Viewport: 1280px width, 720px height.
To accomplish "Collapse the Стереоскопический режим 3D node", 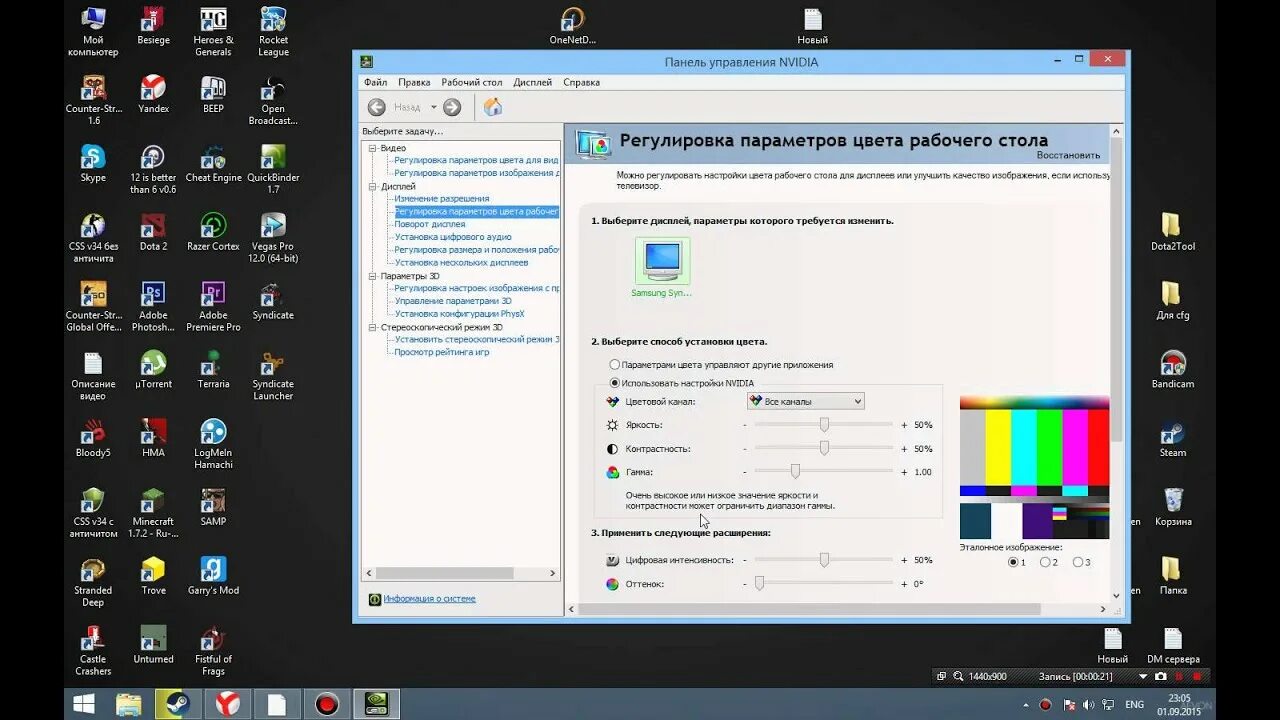I will (373, 327).
